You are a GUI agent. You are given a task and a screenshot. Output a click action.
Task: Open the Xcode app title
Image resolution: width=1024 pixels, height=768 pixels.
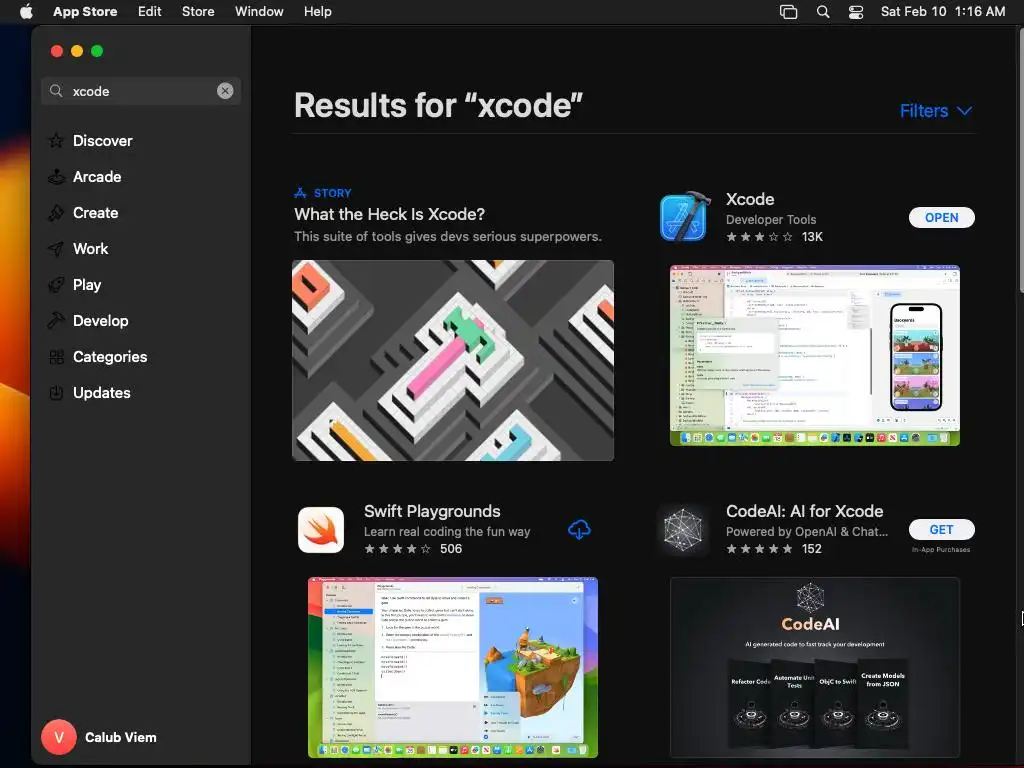click(x=750, y=199)
